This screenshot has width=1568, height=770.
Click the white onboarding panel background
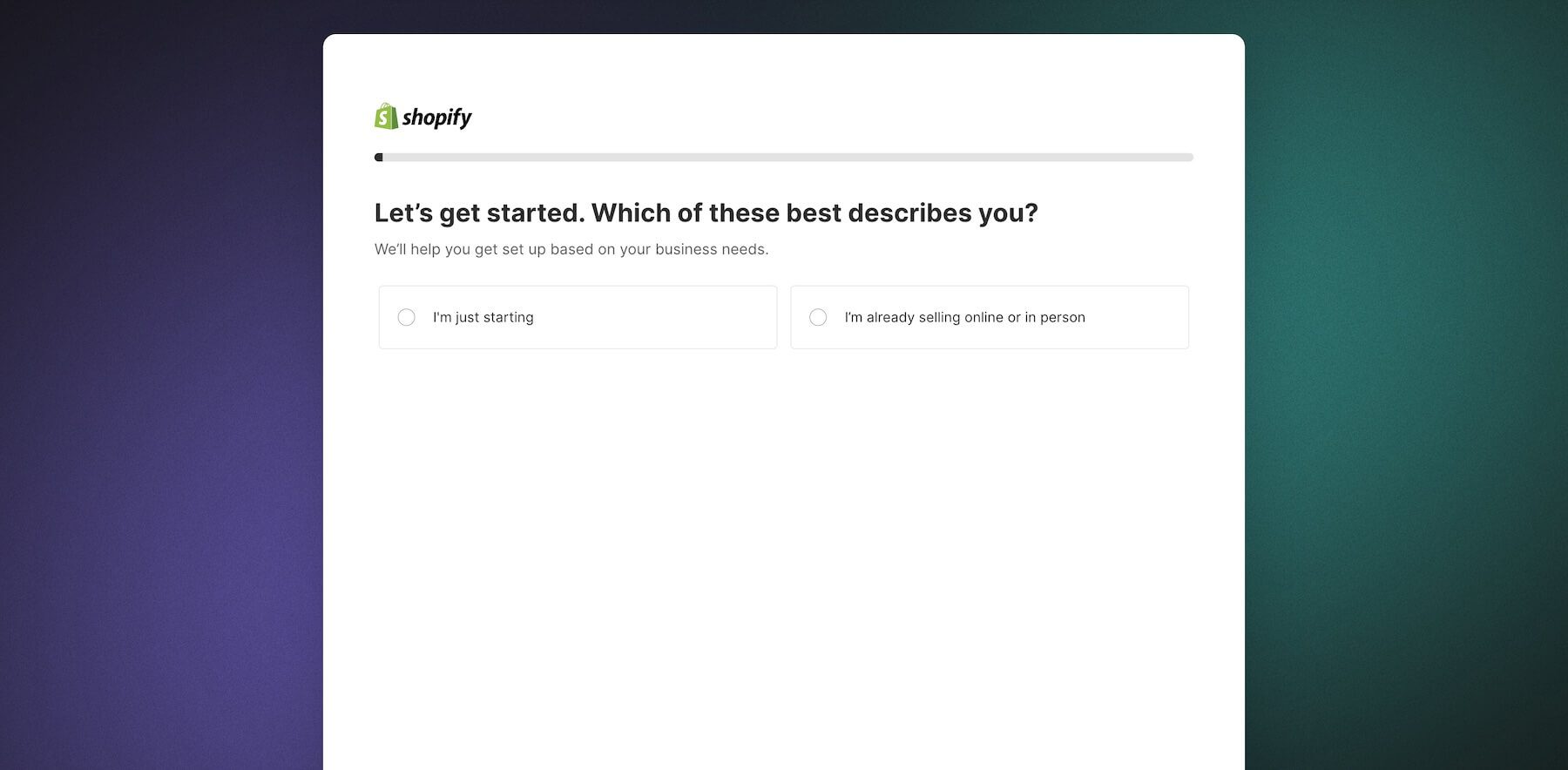784,523
